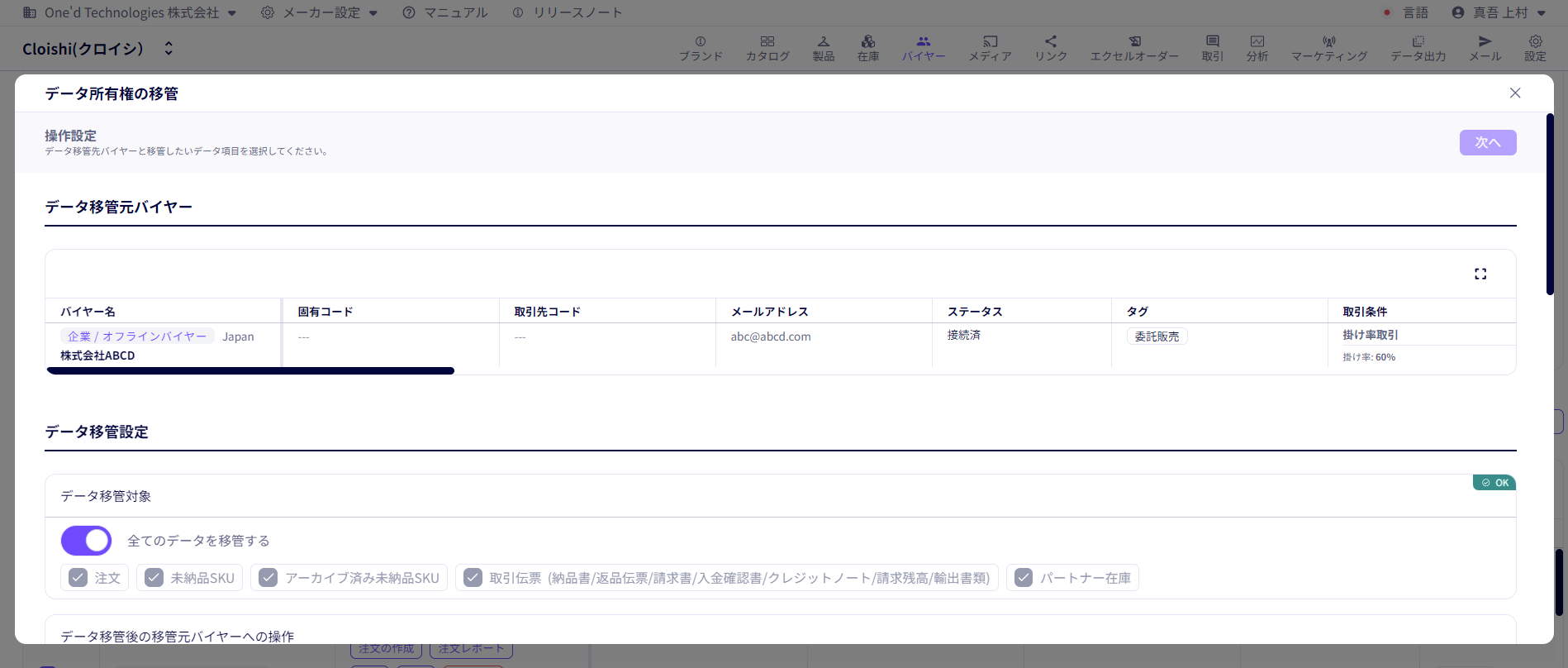Switch brand via Cloishi(クロイシ) selector arrows
1568x668 pixels.
(169, 48)
